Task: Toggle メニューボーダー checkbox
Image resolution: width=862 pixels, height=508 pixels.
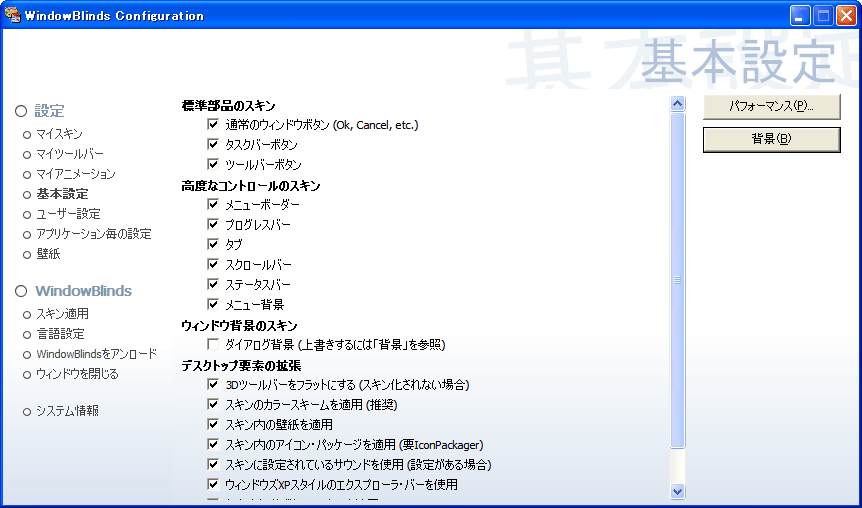Action: (x=213, y=204)
